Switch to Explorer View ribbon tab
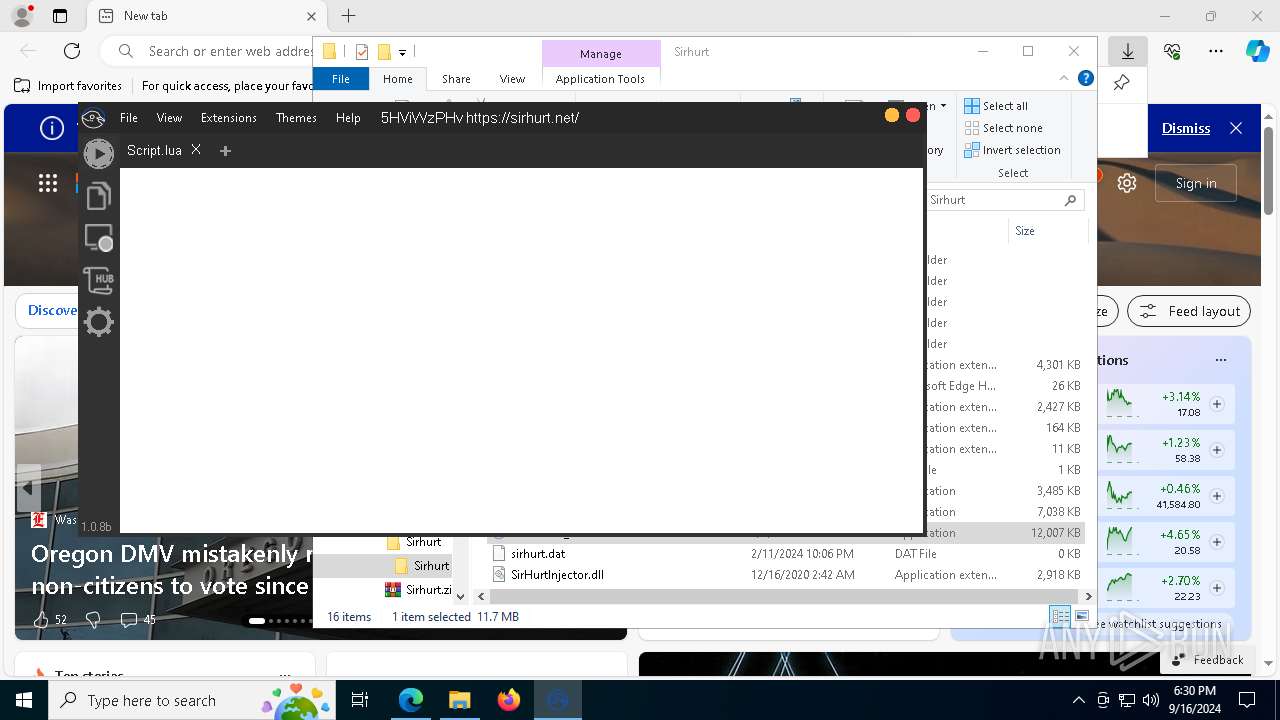Screen dimensions: 1280x720 tap(512, 79)
